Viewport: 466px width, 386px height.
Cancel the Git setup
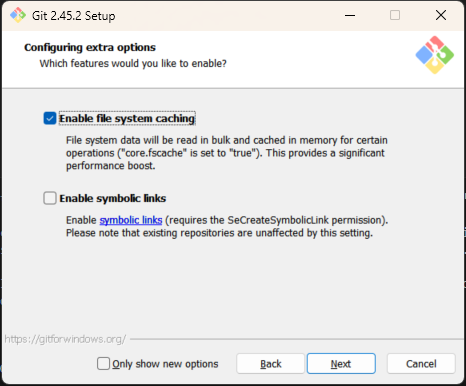click(x=421, y=364)
